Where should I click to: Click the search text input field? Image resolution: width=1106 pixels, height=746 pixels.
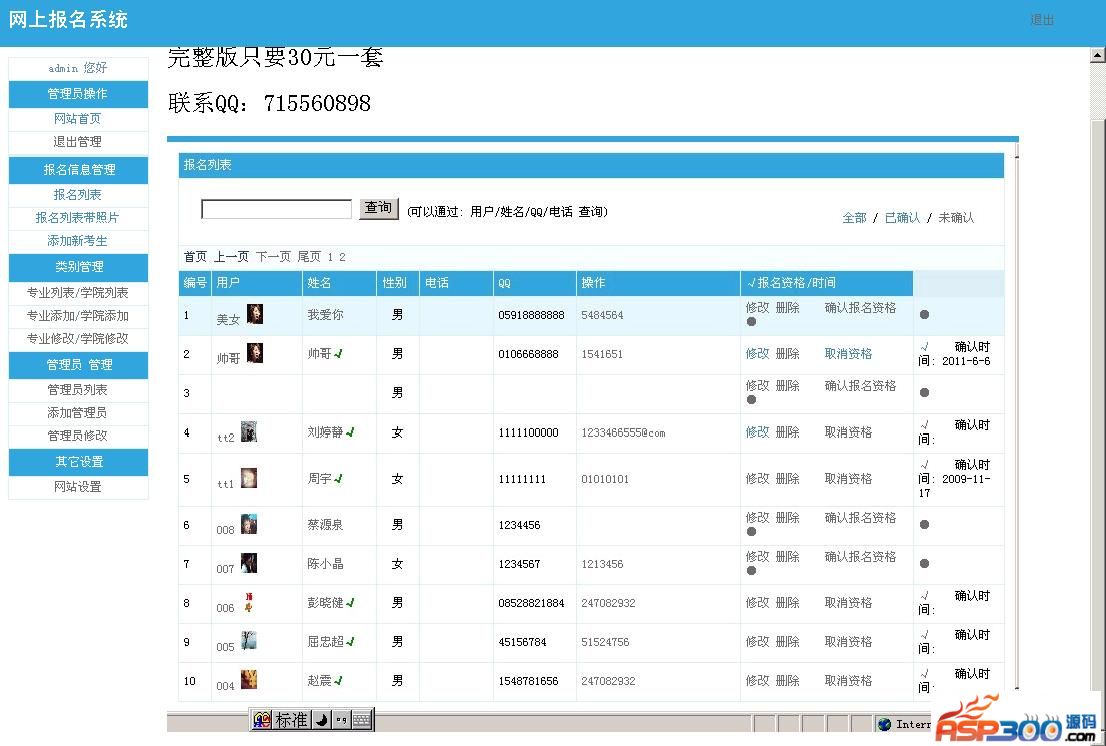click(x=276, y=209)
